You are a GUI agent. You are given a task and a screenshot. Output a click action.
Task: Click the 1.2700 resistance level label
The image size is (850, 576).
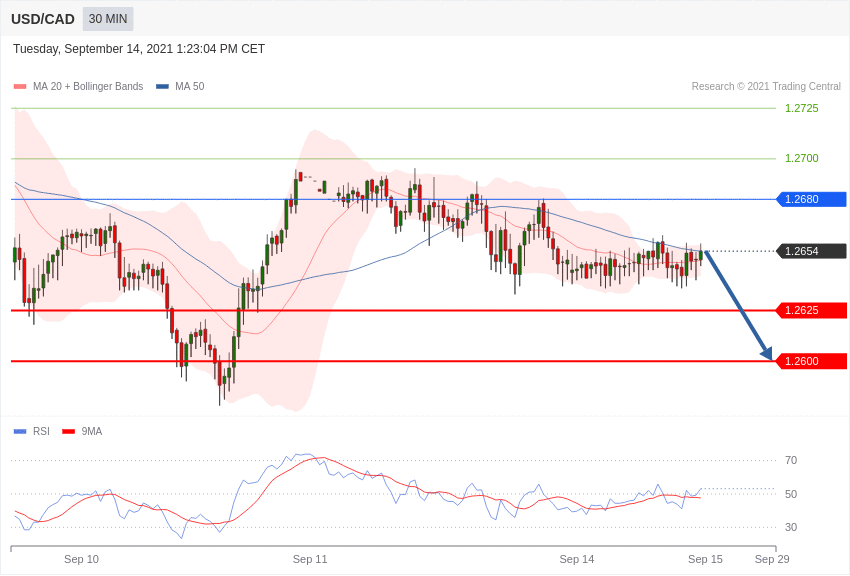pos(802,158)
